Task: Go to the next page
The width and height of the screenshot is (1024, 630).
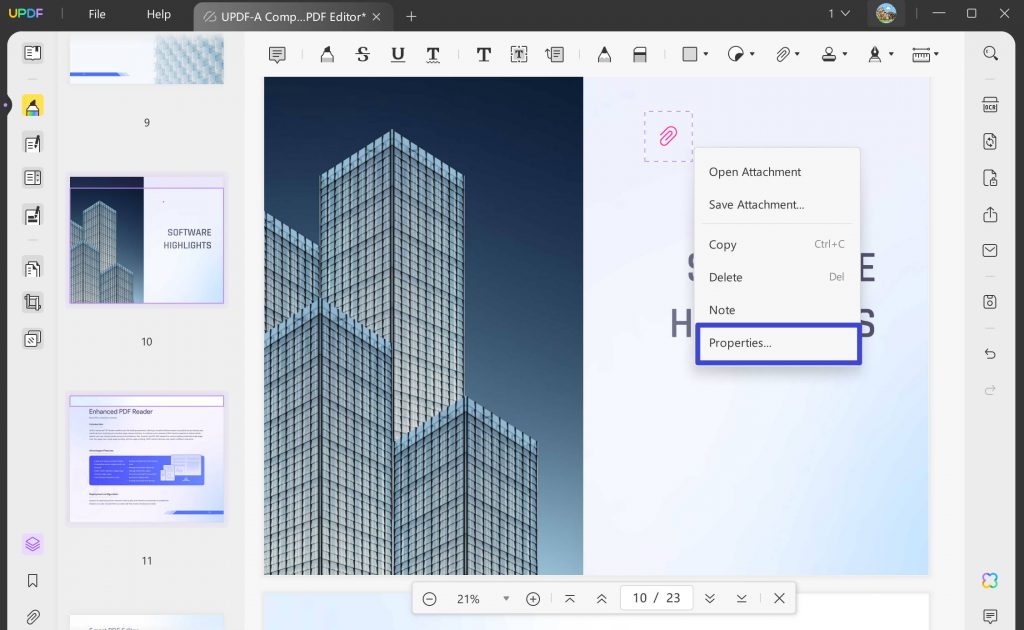Action: 710,598
